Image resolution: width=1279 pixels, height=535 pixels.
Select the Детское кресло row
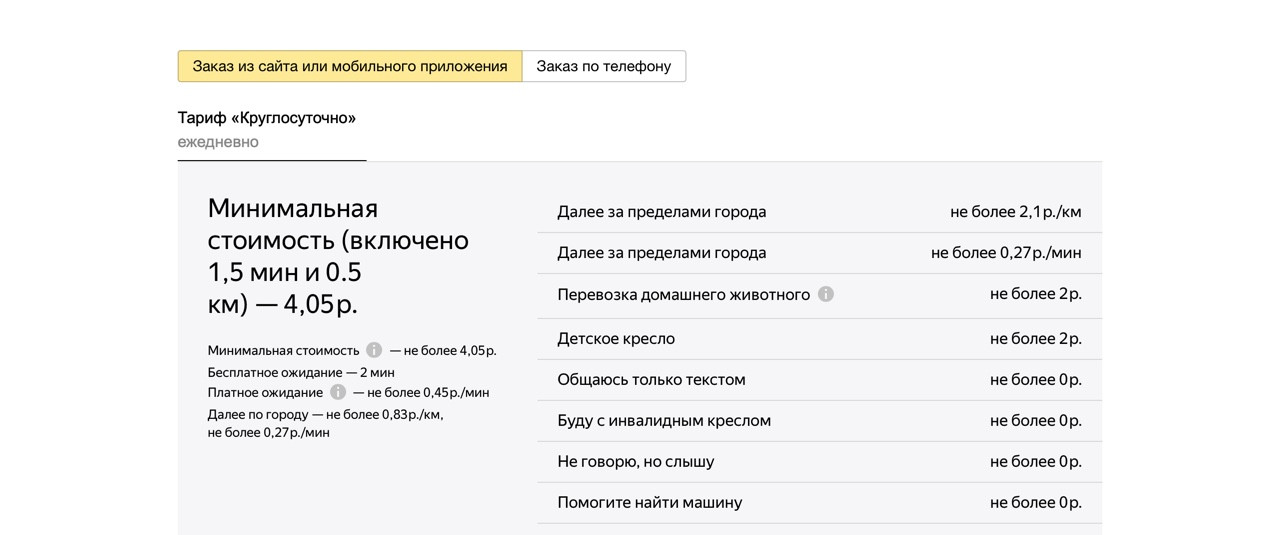point(819,339)
